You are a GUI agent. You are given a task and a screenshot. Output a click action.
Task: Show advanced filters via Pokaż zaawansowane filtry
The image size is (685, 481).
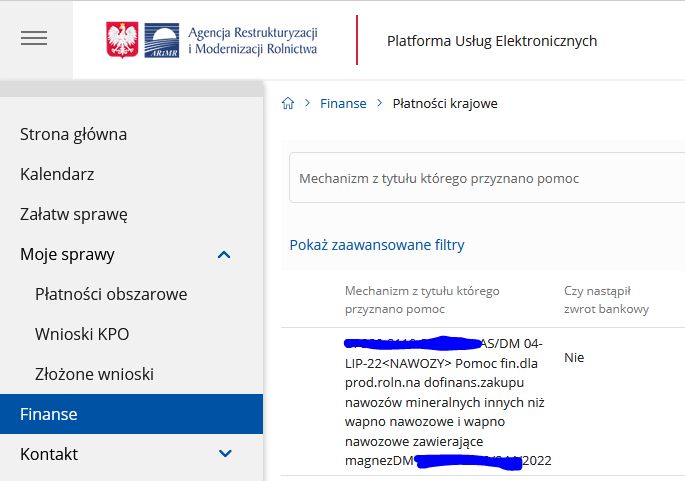point(377,245)
